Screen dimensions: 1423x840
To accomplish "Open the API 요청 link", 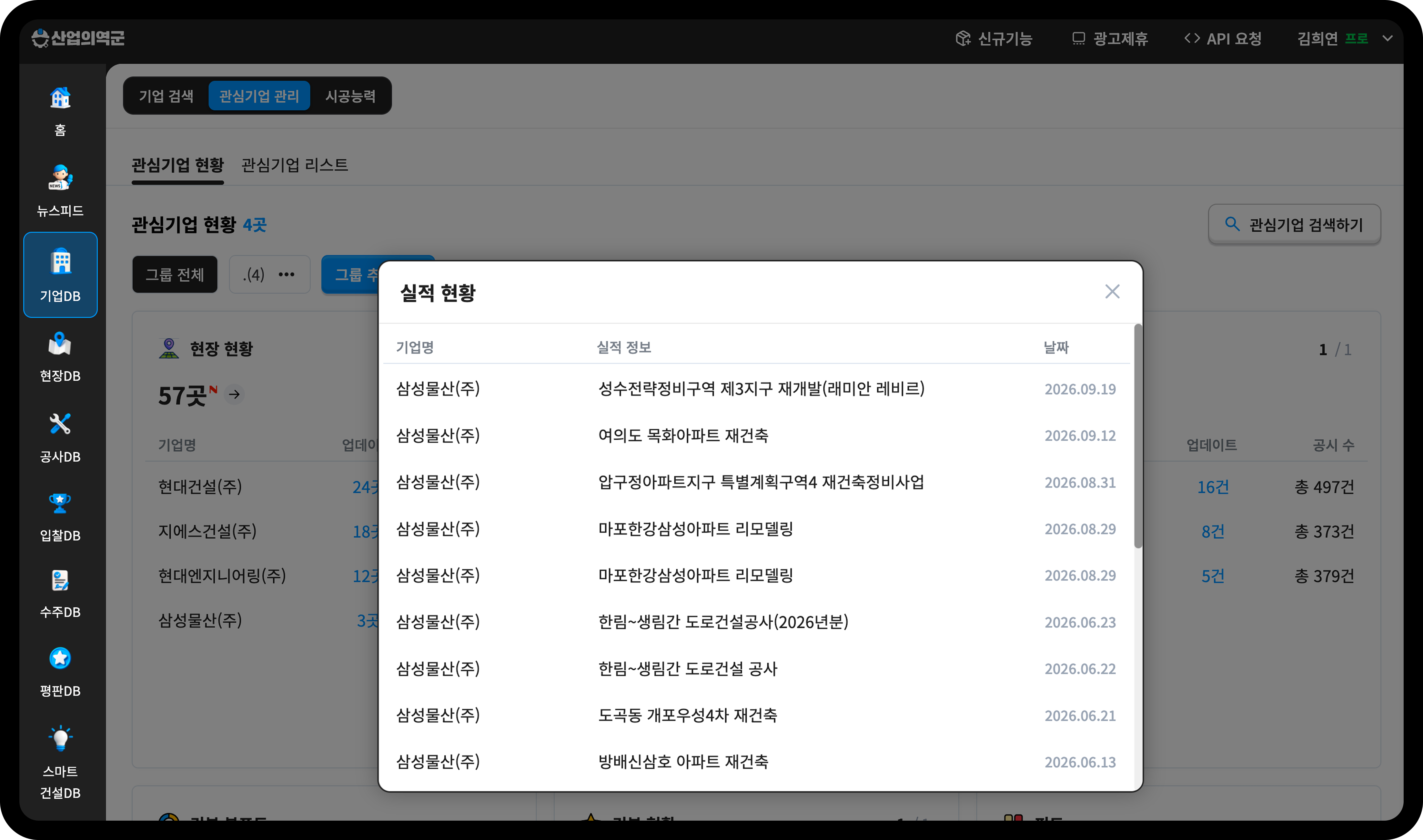I will click(x=1223, y=38).
